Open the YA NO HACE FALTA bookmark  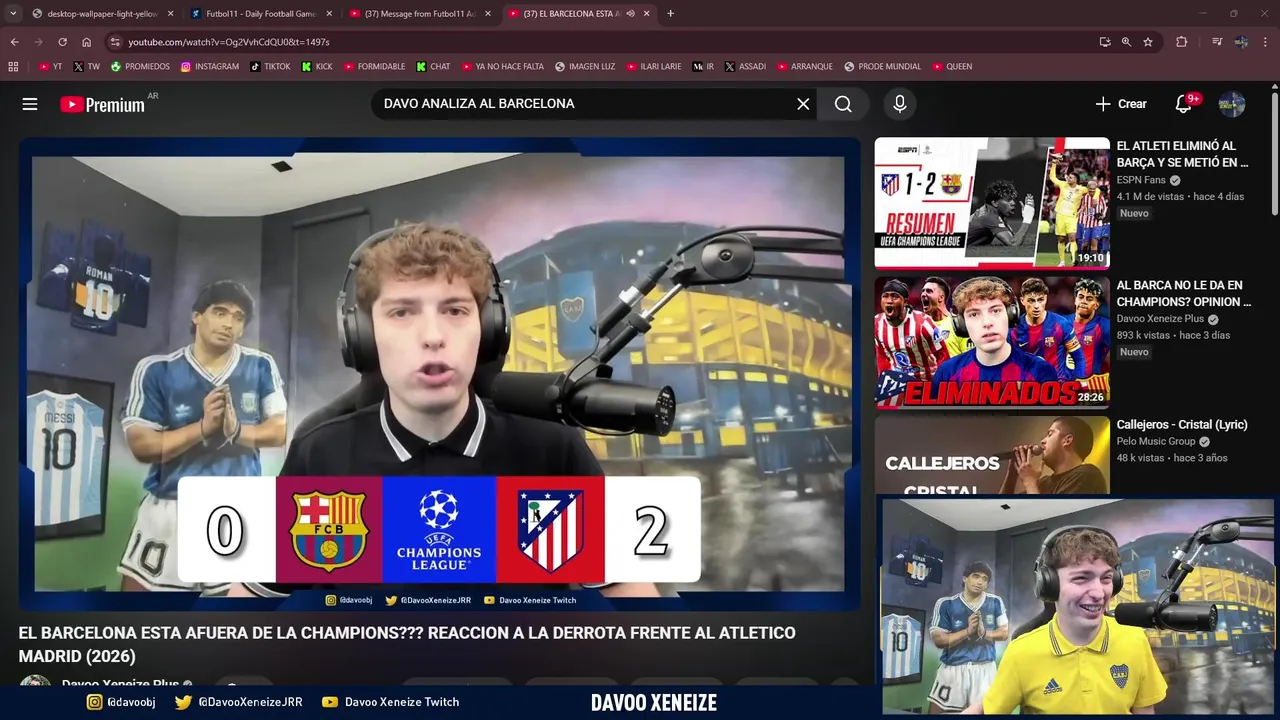coord(503,67)
